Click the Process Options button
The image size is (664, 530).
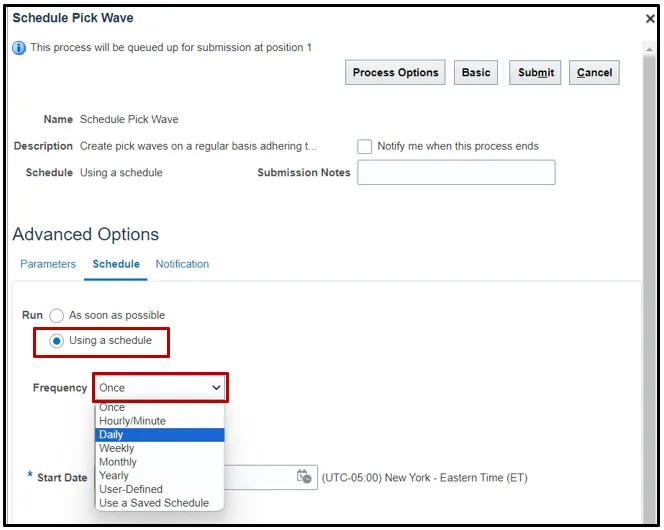tap(395, 73)
